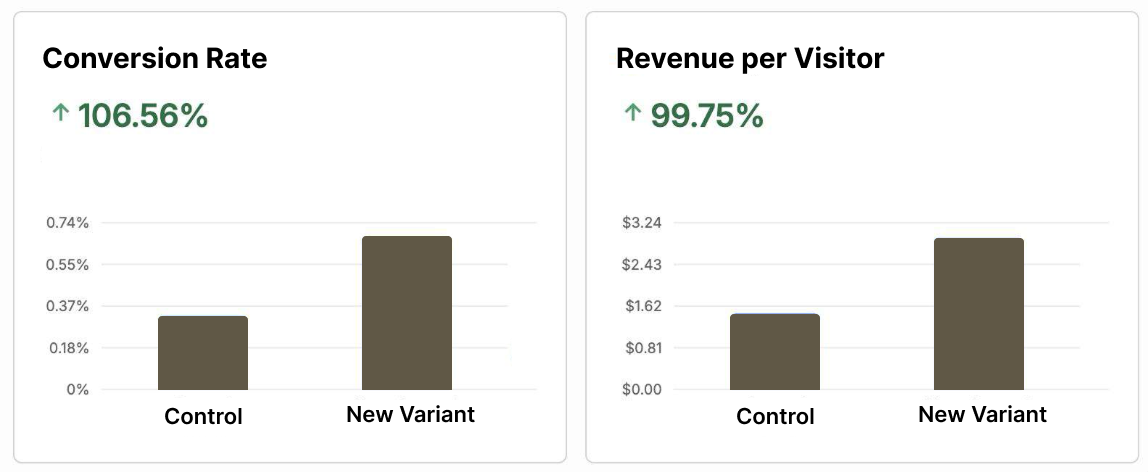Click the 0.18% y-axis label
This screenshot has height=472, width=1148.
68,348
